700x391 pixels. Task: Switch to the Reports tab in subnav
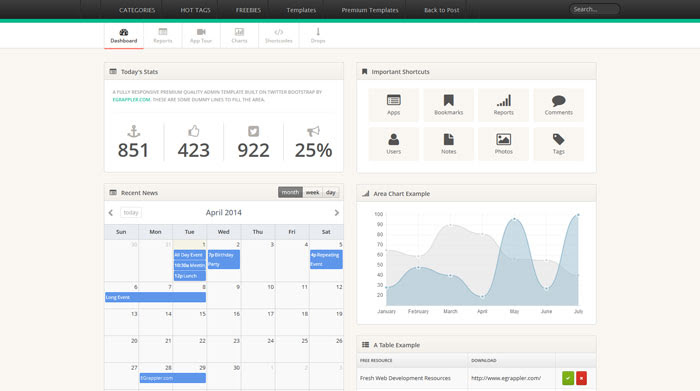pyautogui.click(x=162, y=35)
